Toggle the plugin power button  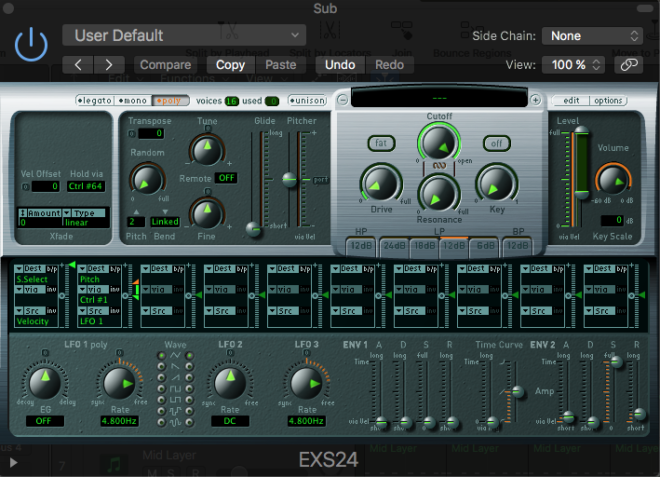coord(31,45)
